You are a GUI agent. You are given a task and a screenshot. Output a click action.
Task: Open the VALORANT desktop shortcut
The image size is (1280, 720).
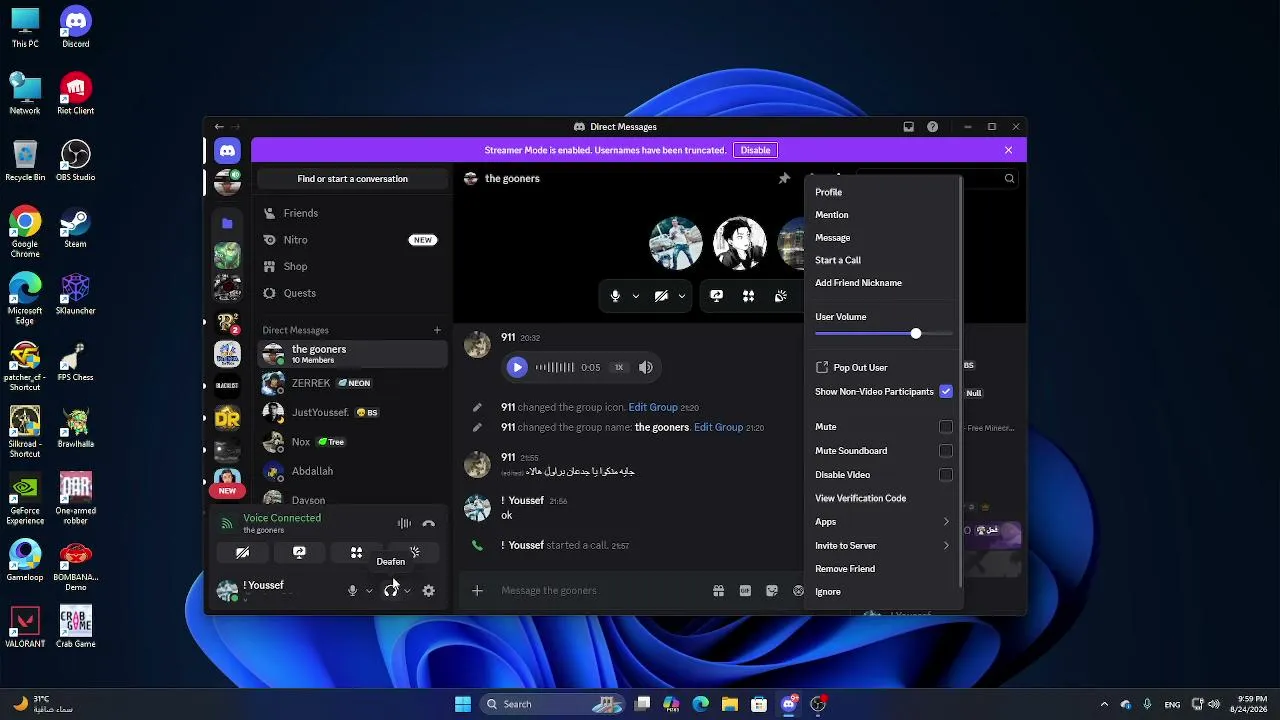tap(25, 627)
